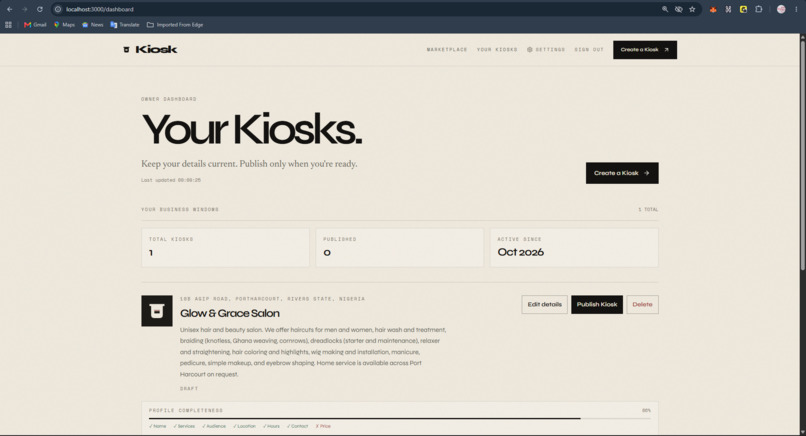Image resolution: width=806 pixels, height=436 pixels.
Task: Click the profile completeness progress bar
Action: (399, 419)
